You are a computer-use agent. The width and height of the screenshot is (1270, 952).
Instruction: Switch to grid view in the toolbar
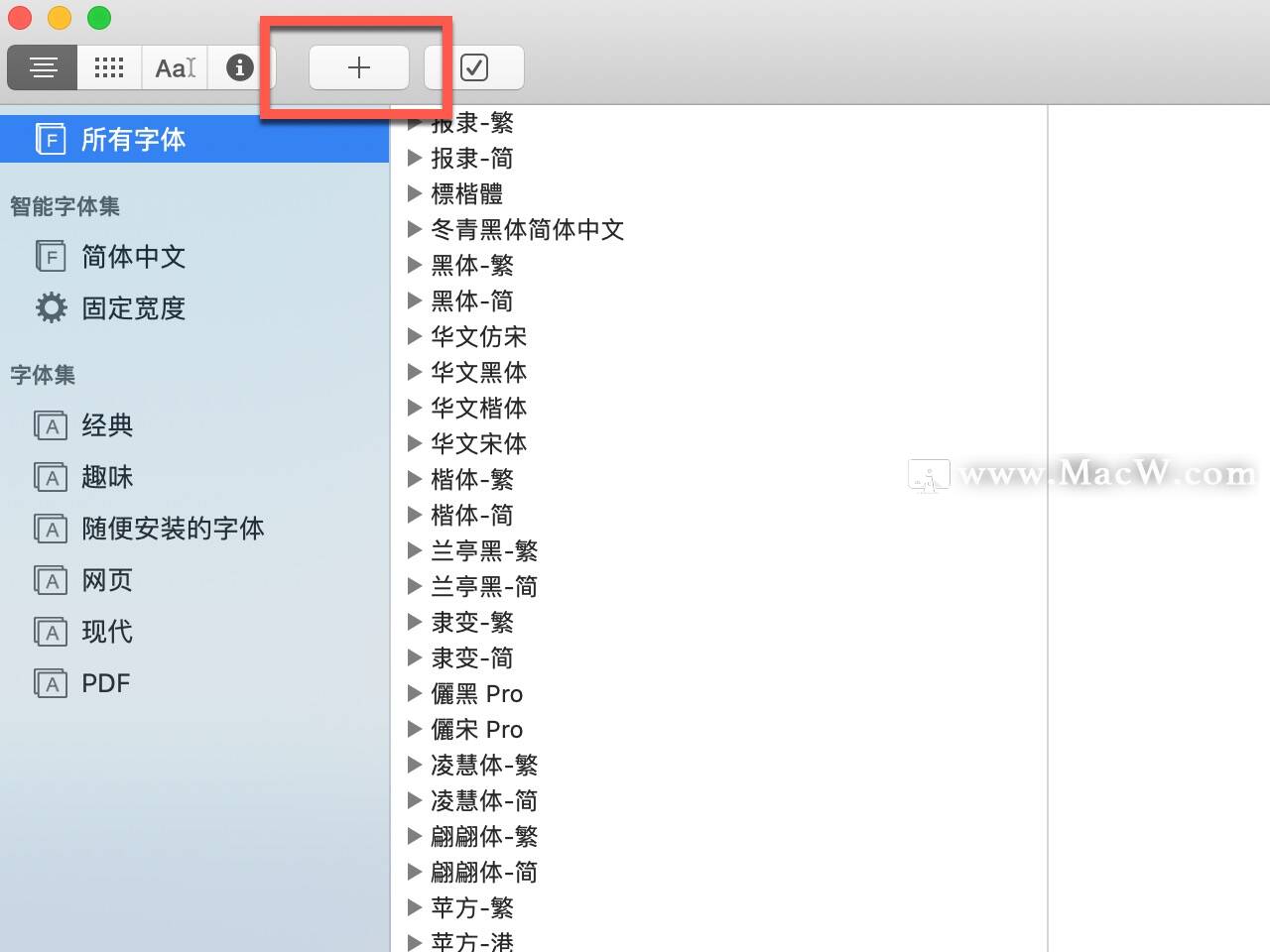109,67
